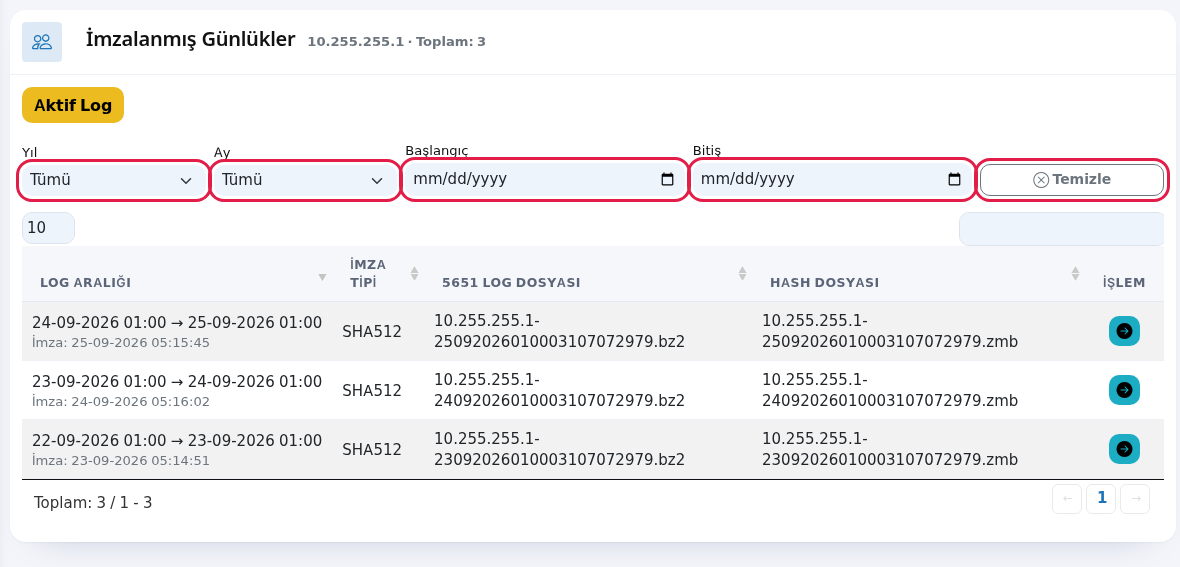1180x567 pixels.
Task: Click SHA512 in the 25-09-2026 signature row
Action: (x=372, y=332)
